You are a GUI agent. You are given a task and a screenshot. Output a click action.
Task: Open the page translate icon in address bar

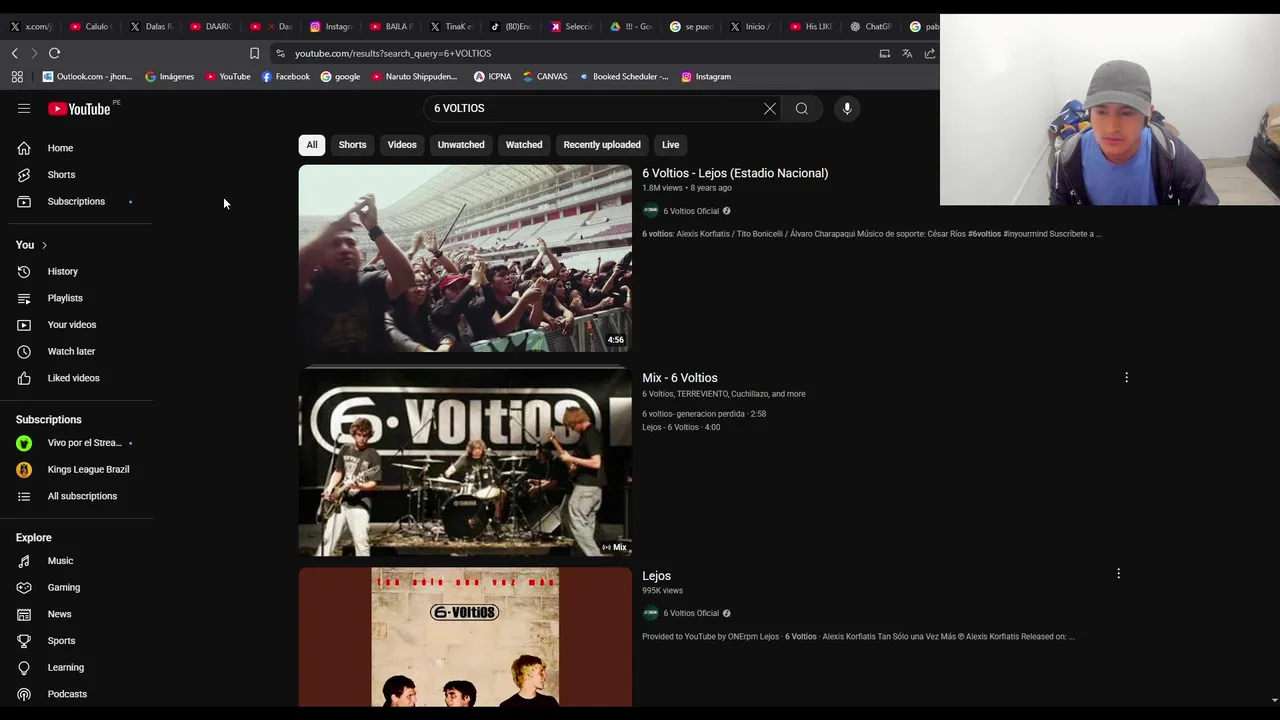(907, 53)
